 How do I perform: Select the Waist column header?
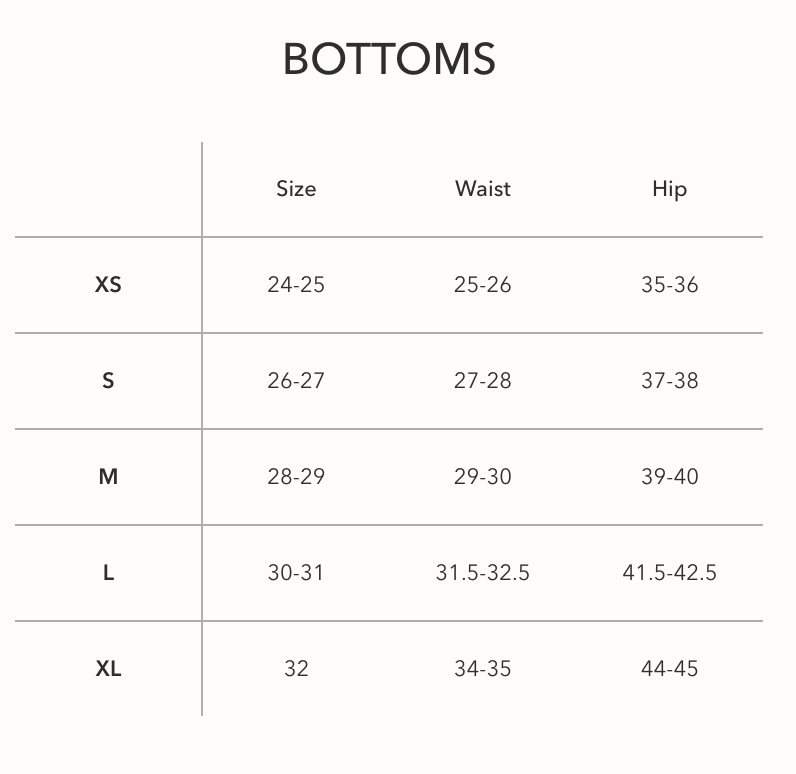pyautogui.click(x=483, y=189)
